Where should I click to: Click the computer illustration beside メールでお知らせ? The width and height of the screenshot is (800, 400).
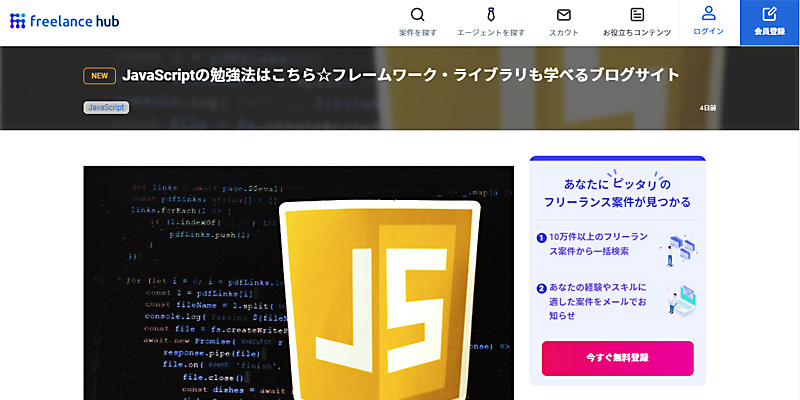681,297
